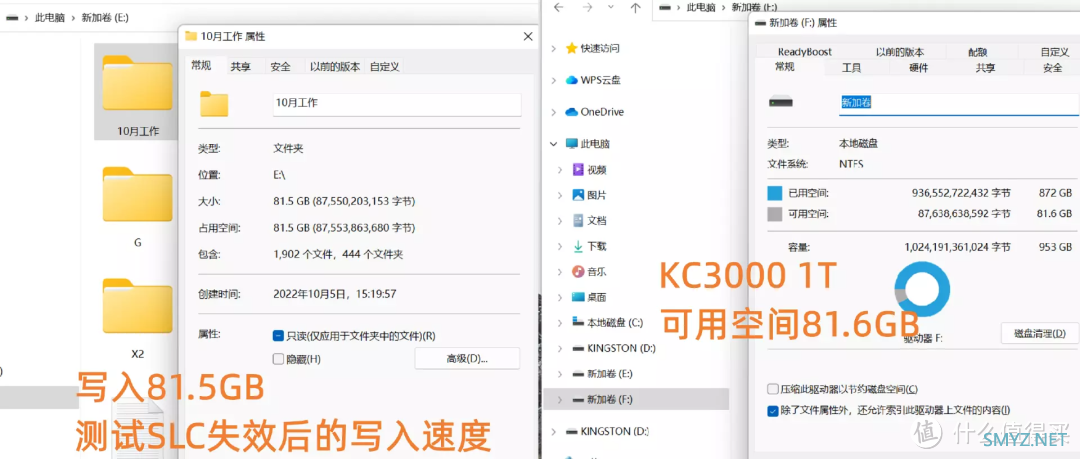
Task: Click 新加卷 (E:) breadcrumb in left address bar
Action: coord(105,18)
